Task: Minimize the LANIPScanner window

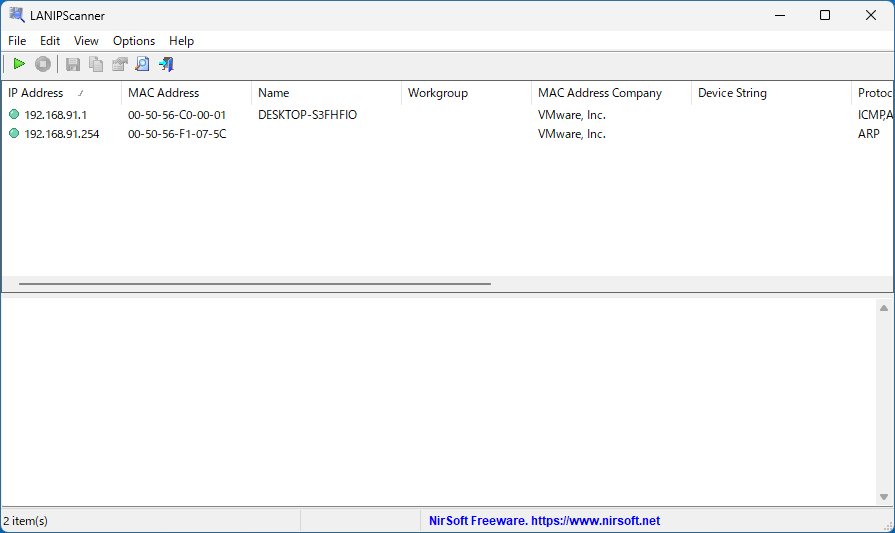Action: (x=780, y=15)
